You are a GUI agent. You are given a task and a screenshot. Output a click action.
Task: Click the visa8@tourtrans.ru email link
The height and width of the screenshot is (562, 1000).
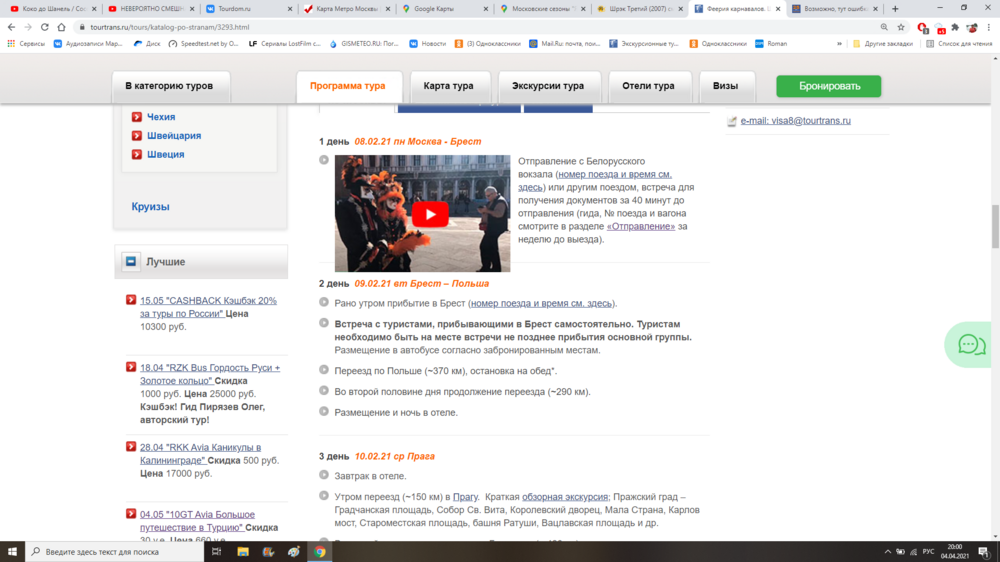[x=795, y=121]
